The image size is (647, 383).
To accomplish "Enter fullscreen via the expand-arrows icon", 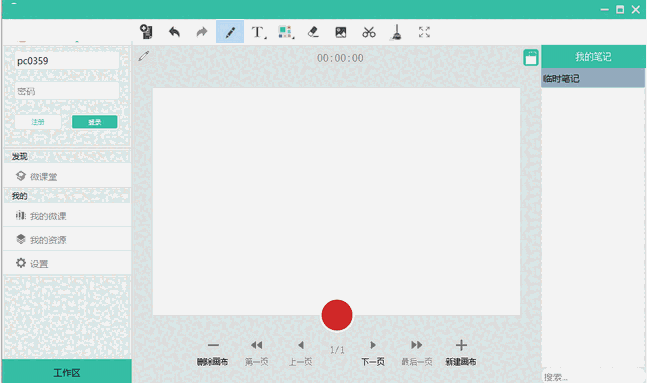I will 424,32.
